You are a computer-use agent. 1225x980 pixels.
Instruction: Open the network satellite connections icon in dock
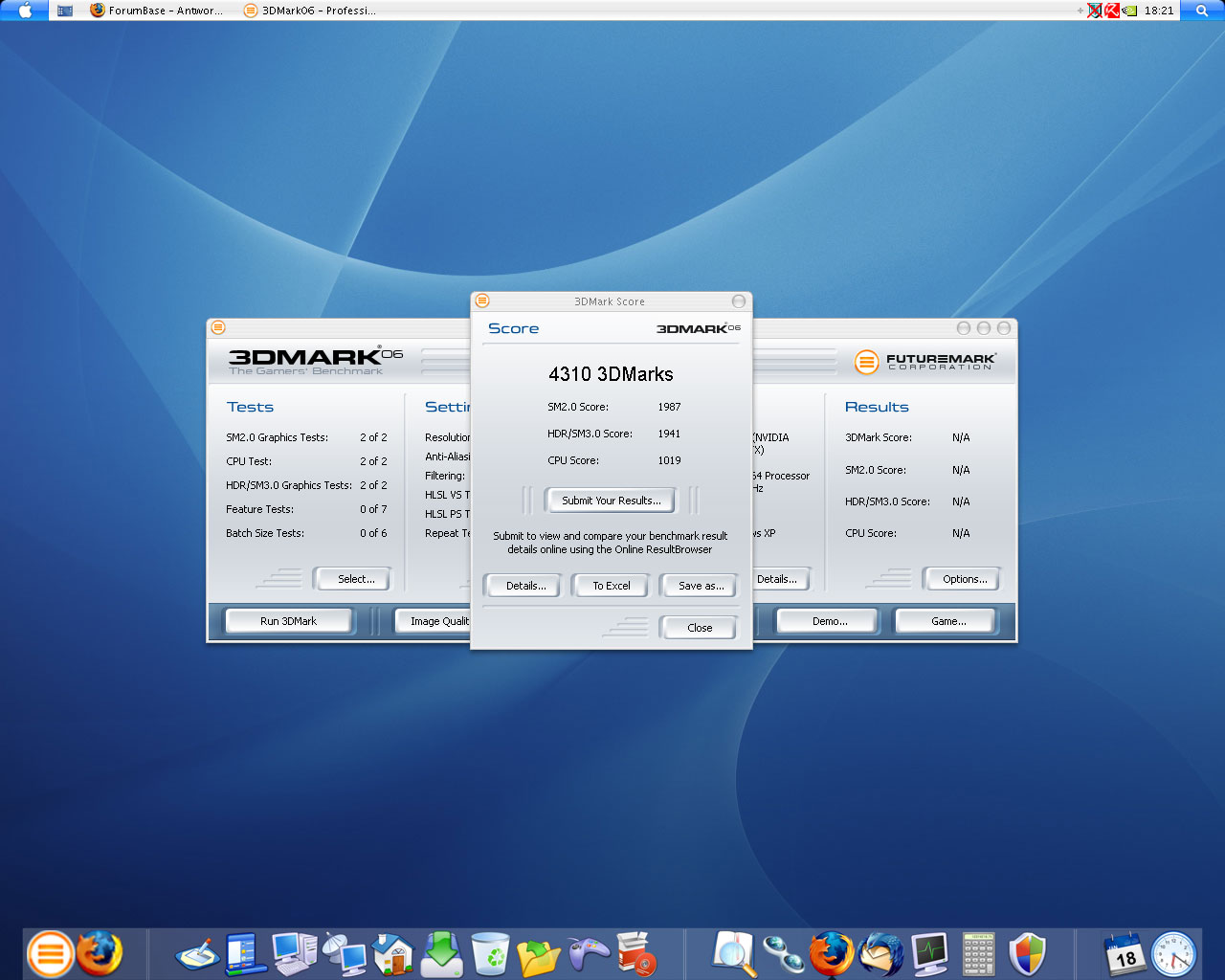(x=345, y=954)
